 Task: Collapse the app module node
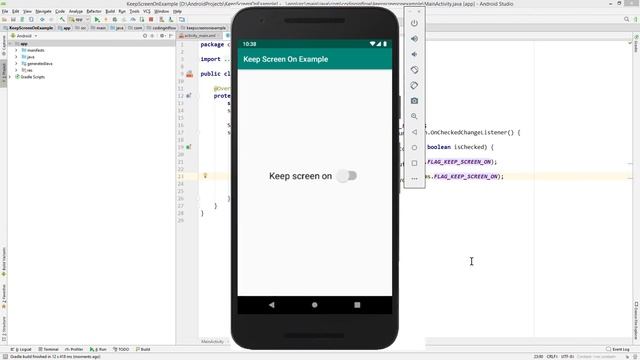tap(10, 44)
